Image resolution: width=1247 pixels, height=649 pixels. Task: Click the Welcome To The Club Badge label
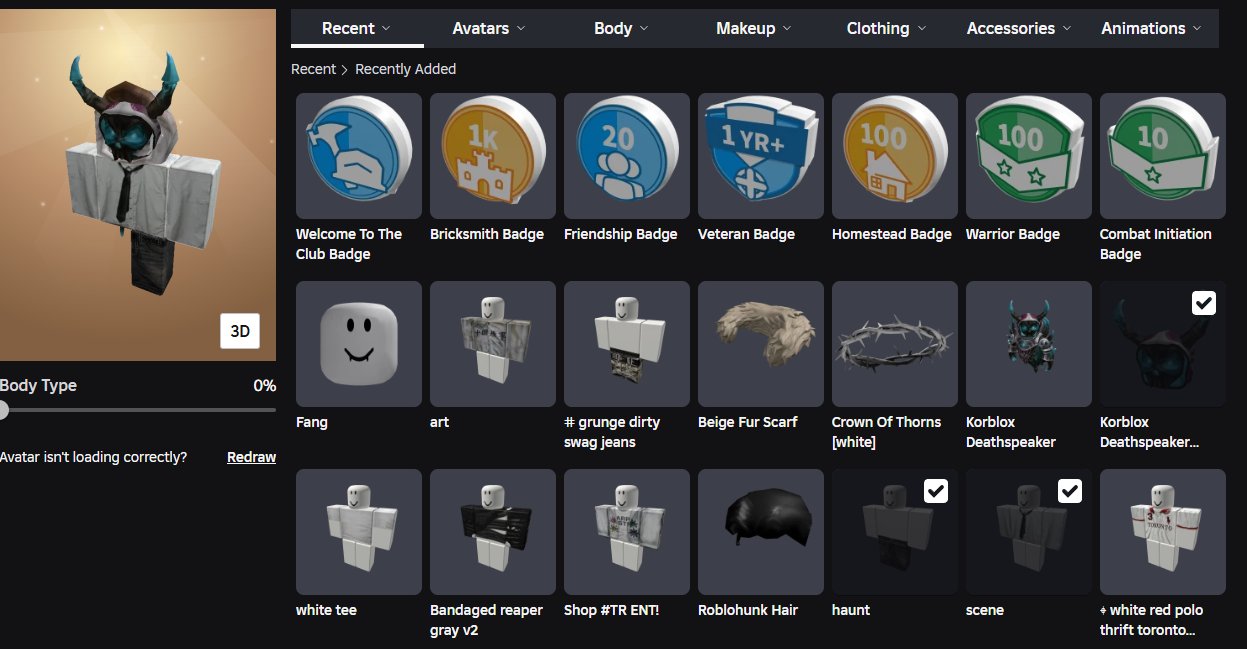tap(349, 244)
